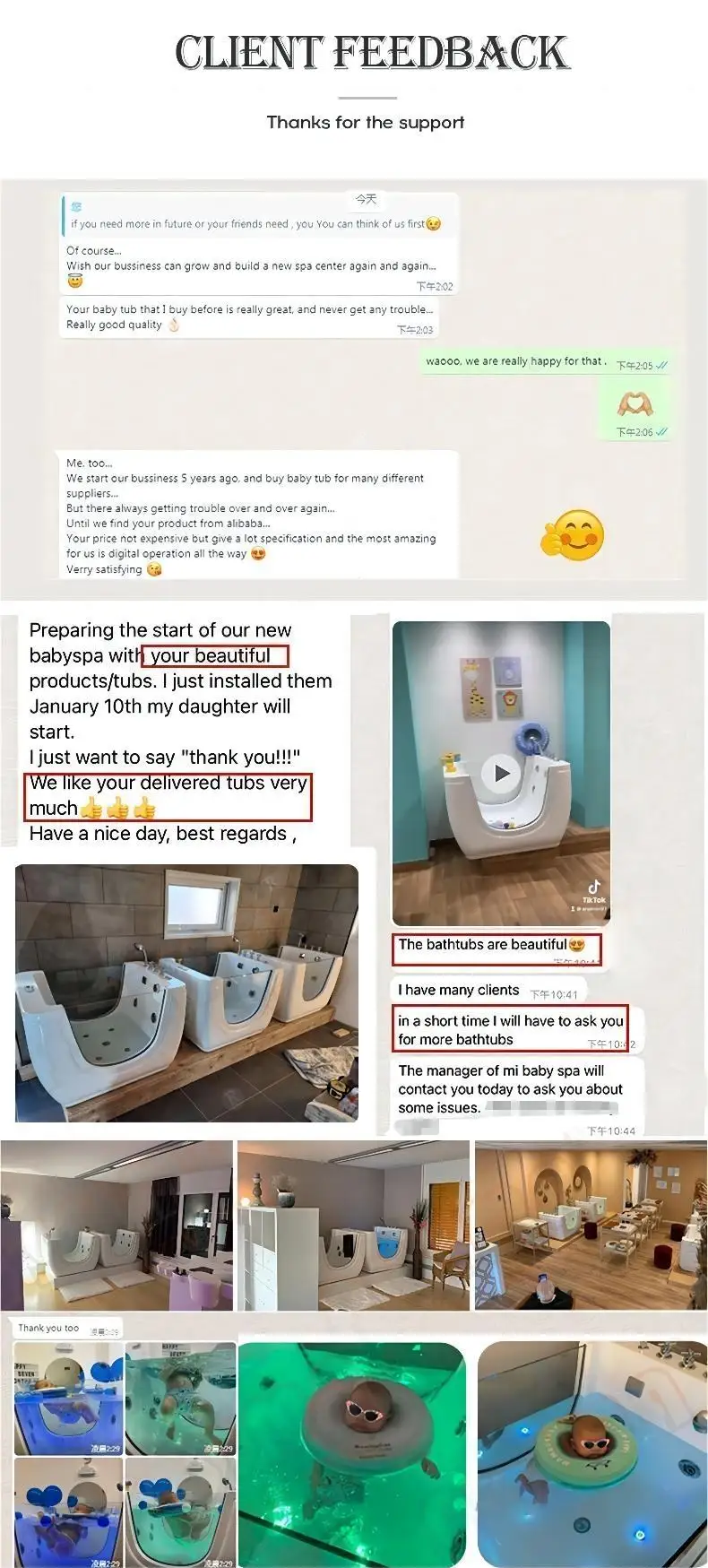Click the 'CLIENT FEEDBACK' heading
Image resolution: width=708 pixels, height=1568 pixels.
(372, 52)
